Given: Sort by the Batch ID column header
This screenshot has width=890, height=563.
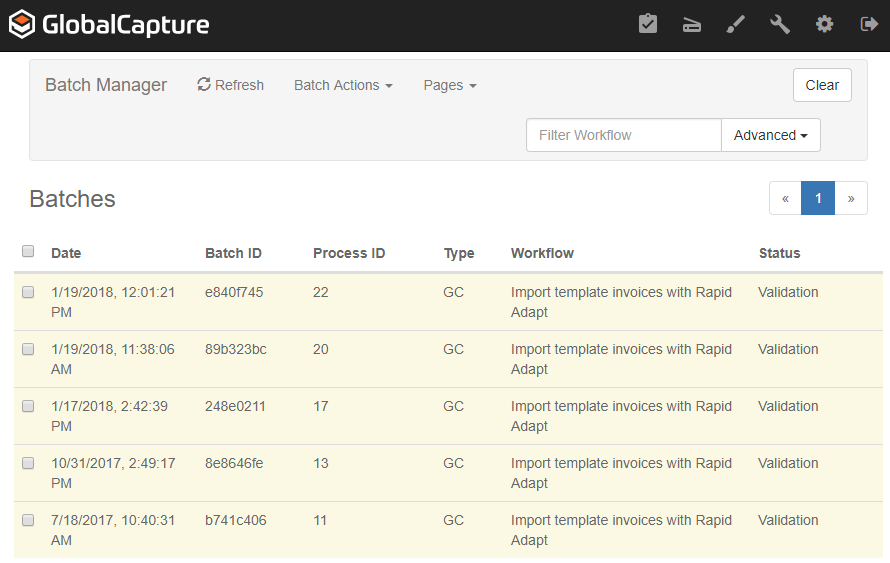Looking at the screenshot, I should [233, 253].
